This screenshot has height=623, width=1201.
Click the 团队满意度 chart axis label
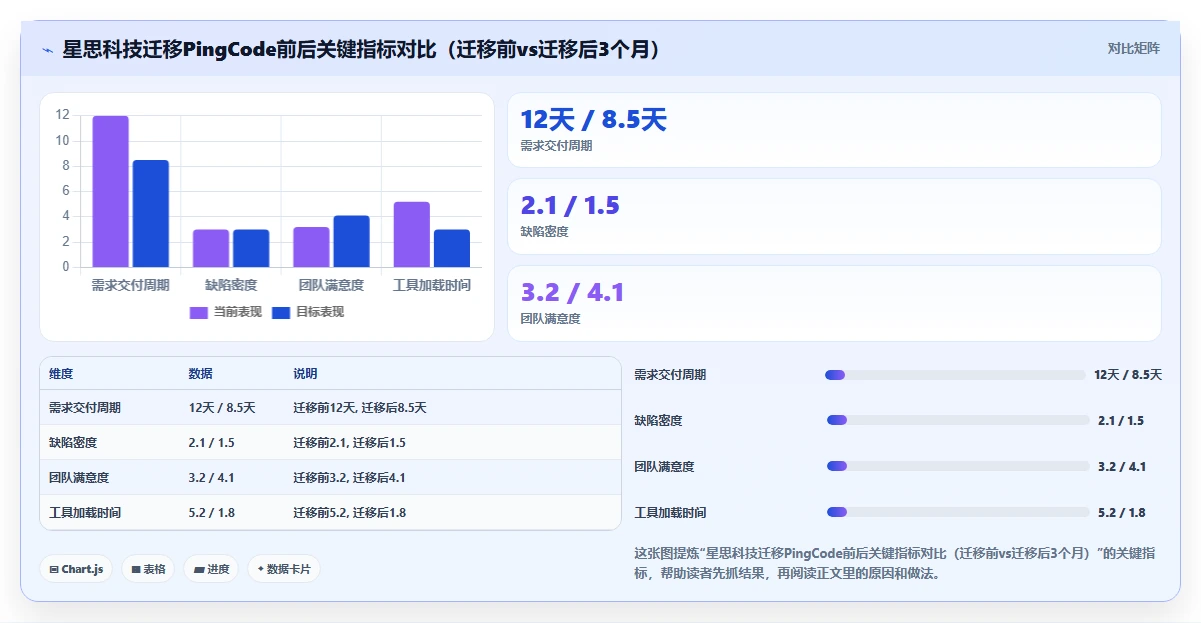(x=331, y=285)
